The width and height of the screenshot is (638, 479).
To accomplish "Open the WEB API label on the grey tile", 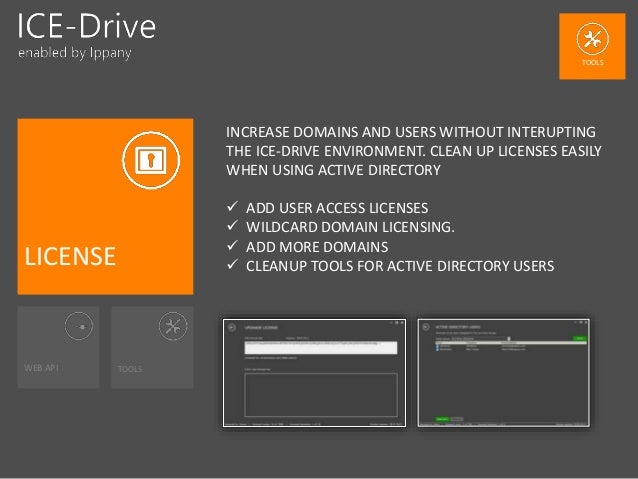I will point(42,368).
